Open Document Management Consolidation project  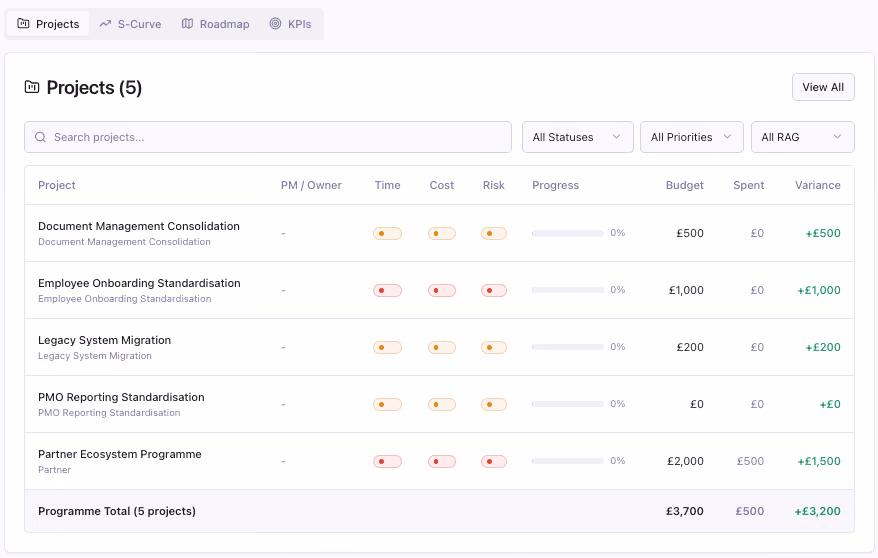[x=139, y=226]
